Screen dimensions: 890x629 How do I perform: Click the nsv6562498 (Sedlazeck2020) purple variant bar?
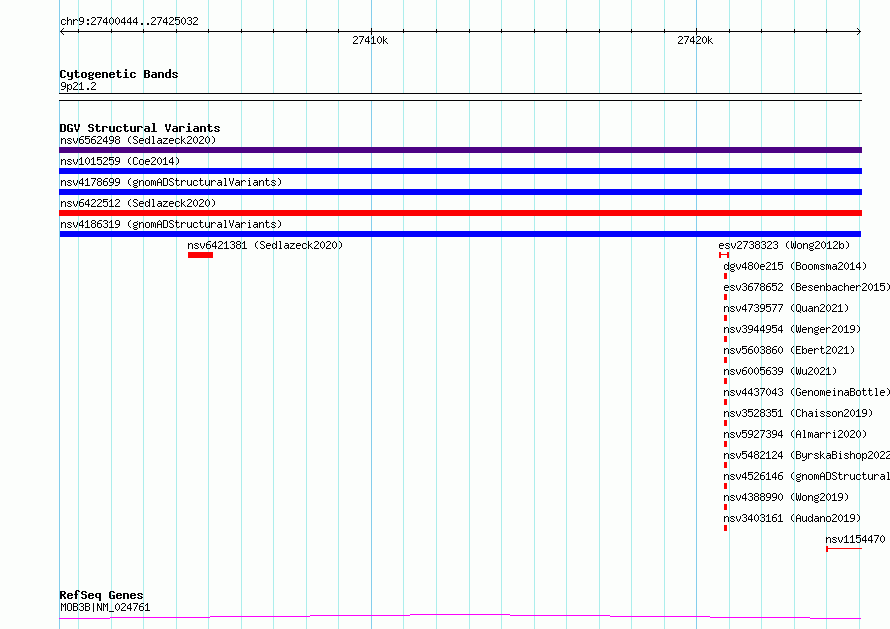460,150
